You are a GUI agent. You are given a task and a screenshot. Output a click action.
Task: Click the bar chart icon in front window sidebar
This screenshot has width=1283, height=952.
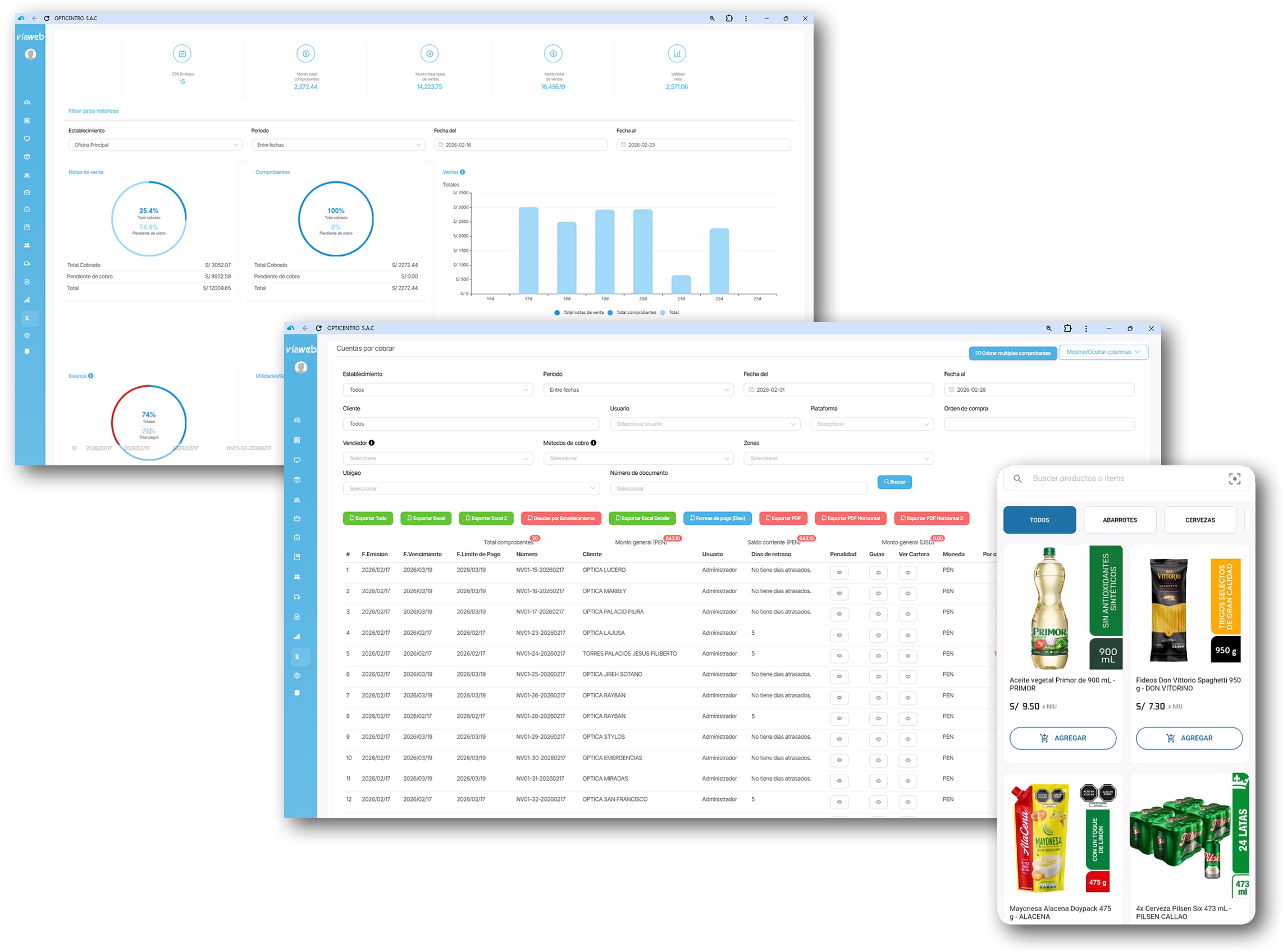pyautogui.click(x=298, y=637)
